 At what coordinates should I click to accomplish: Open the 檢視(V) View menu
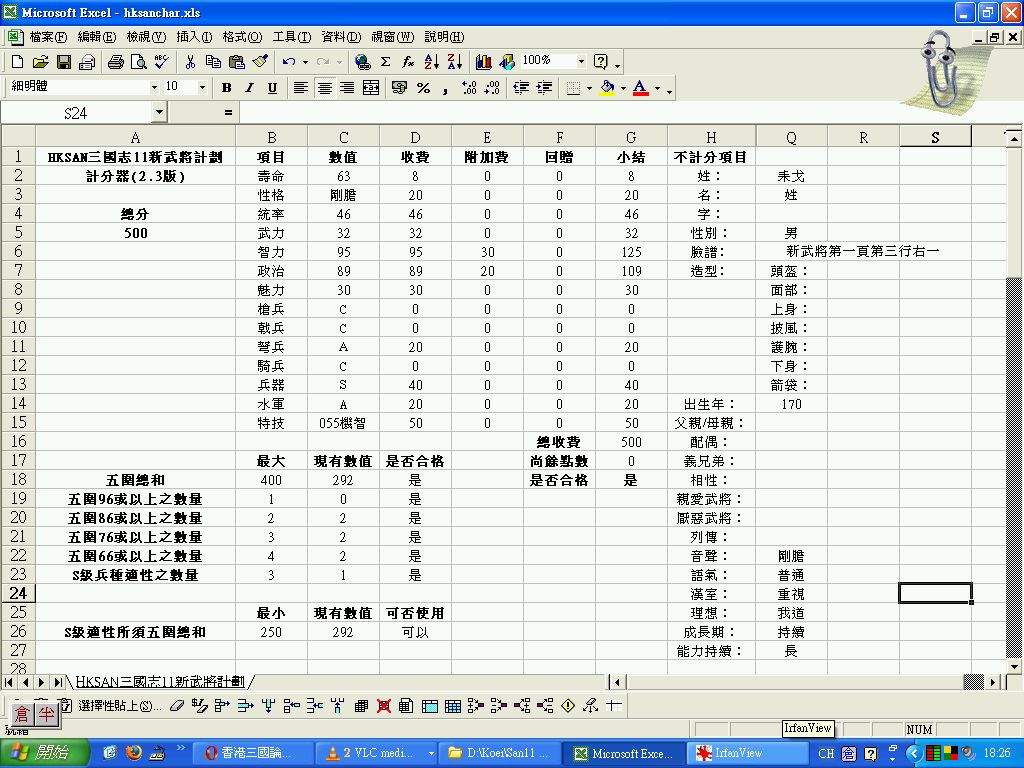click(146, 37)
